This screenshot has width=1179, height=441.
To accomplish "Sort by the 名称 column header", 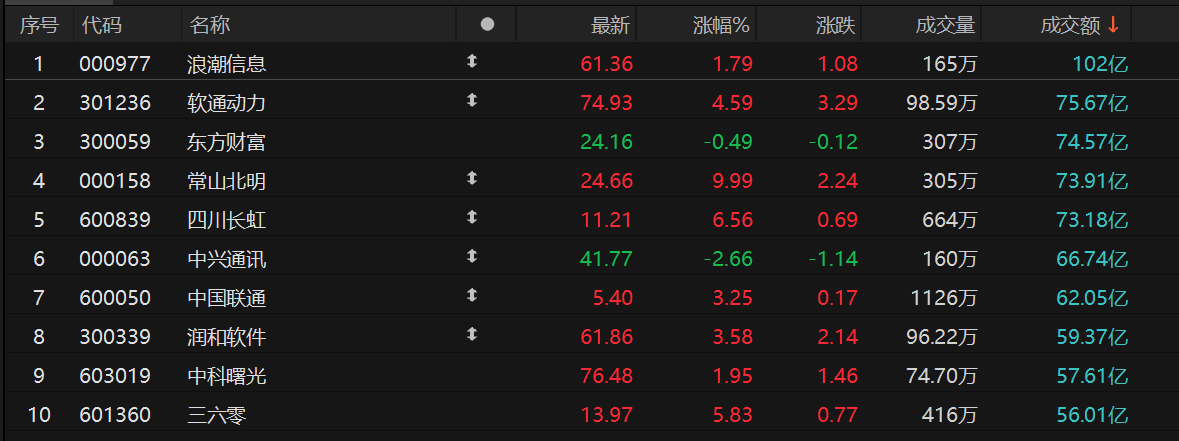I will coord(210,26).
